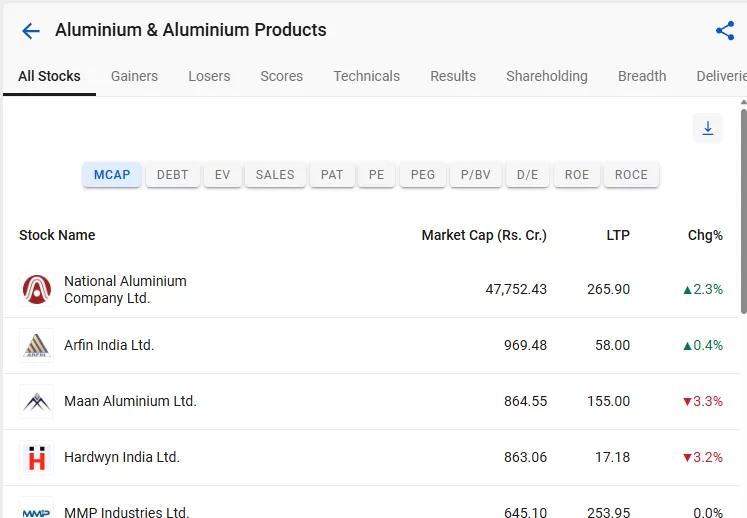The image size is (747, 518).
Task: Click LTP value 58.00
Action: pos(612,345)
